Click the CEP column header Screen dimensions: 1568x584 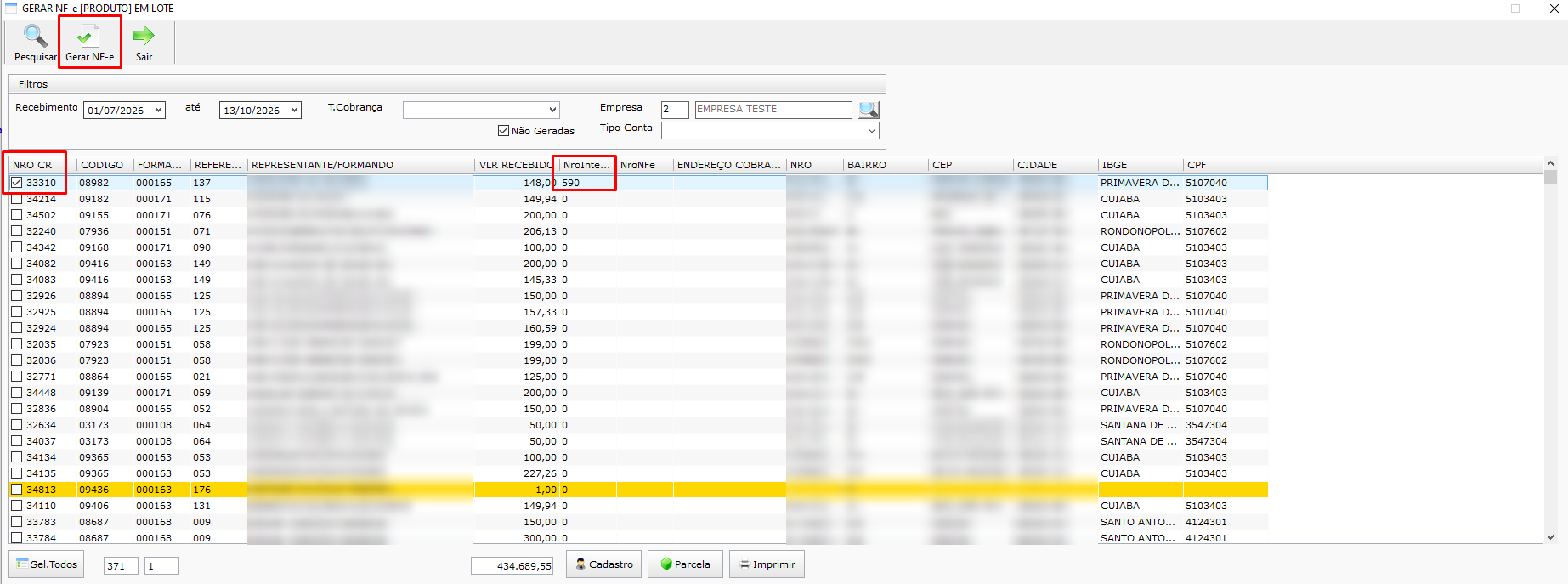click(971, 165)
